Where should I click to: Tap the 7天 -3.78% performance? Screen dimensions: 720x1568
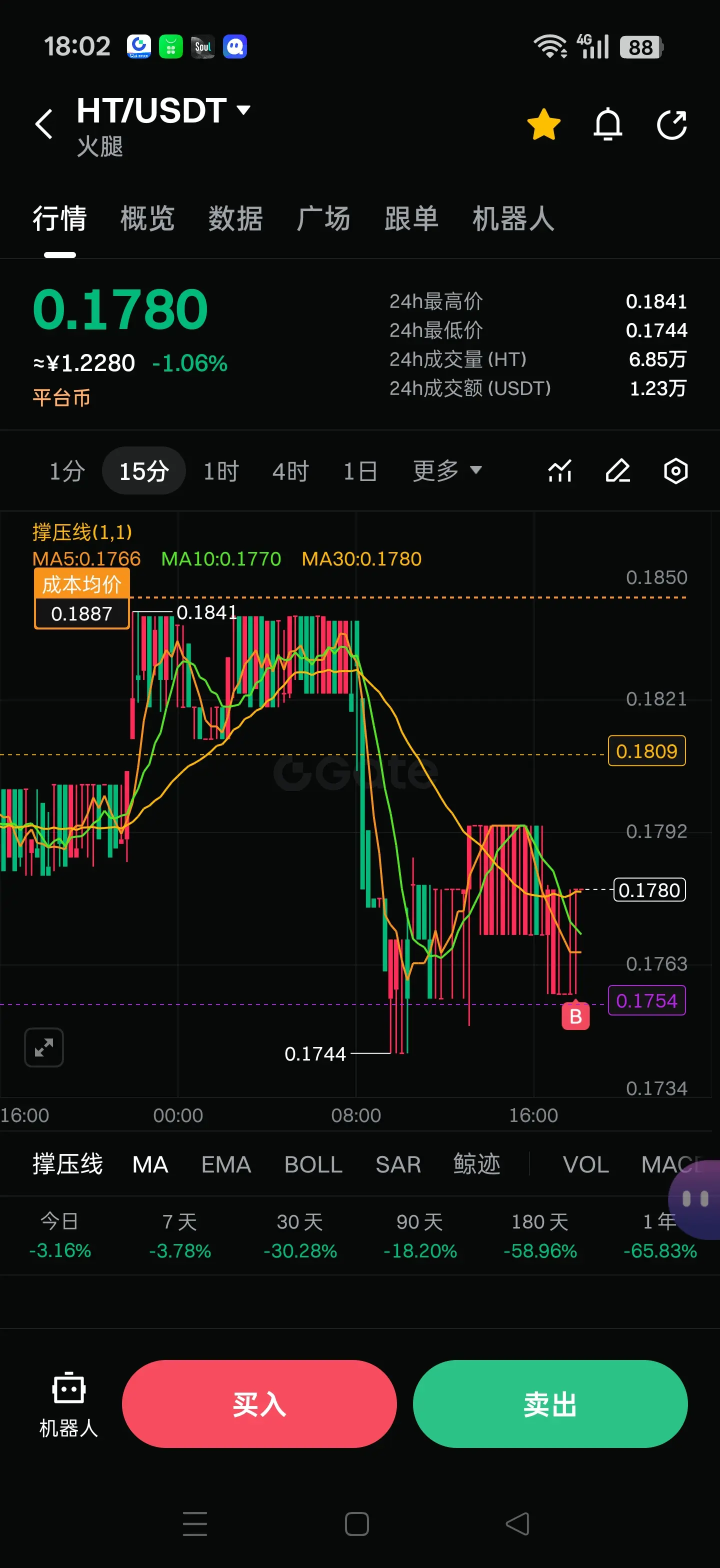pos(180,1235)
